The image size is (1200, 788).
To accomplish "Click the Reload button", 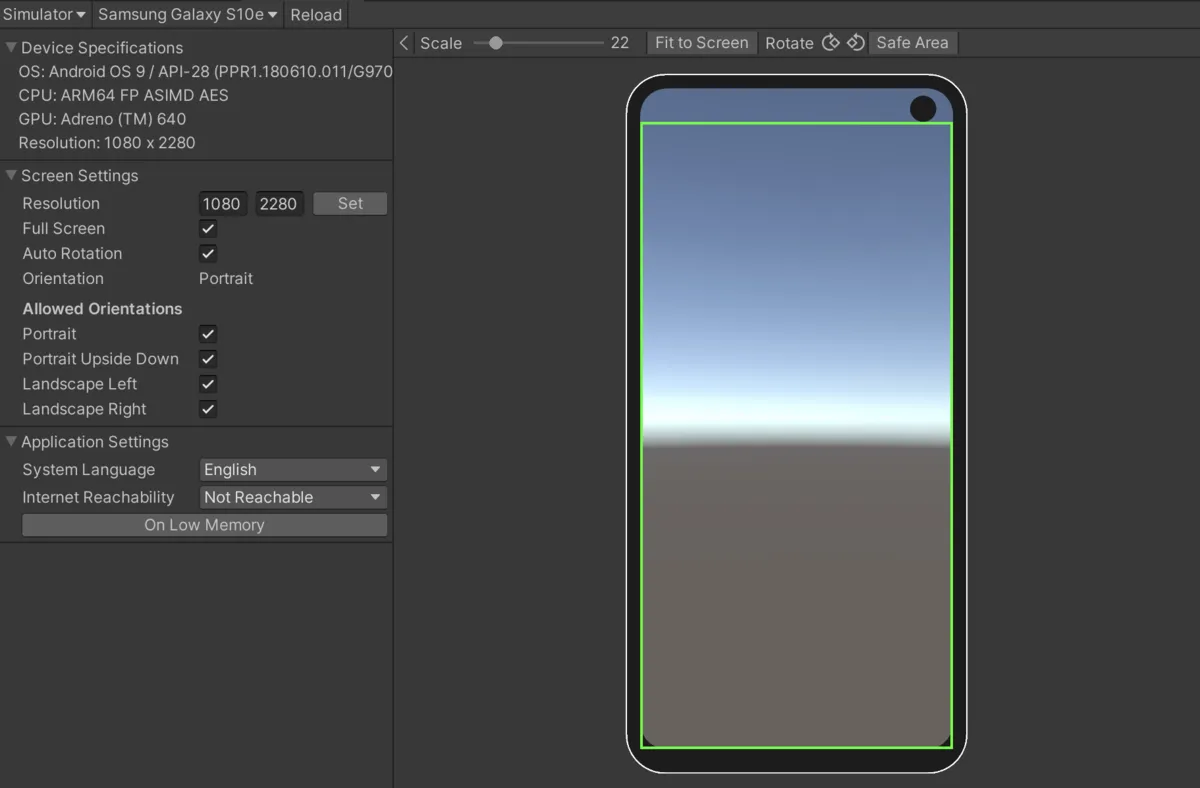I will coord(316,15).
